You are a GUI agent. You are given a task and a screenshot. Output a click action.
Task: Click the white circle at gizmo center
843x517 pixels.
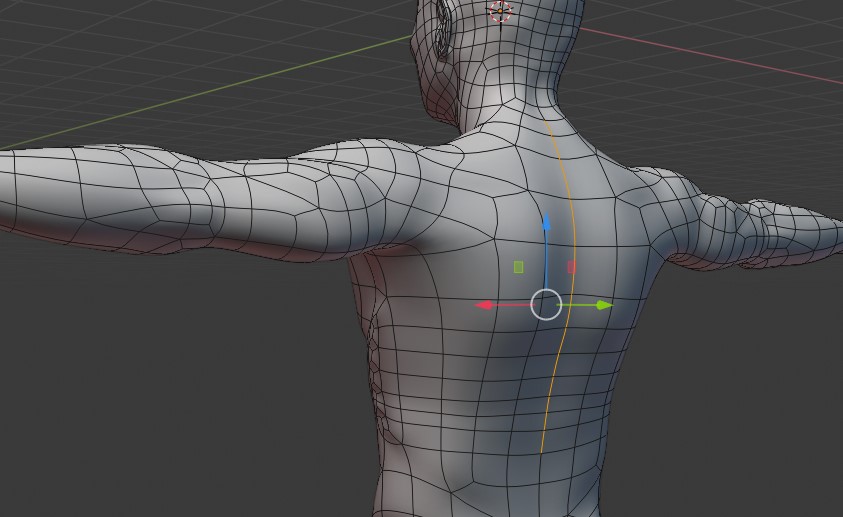click(546, 305)
